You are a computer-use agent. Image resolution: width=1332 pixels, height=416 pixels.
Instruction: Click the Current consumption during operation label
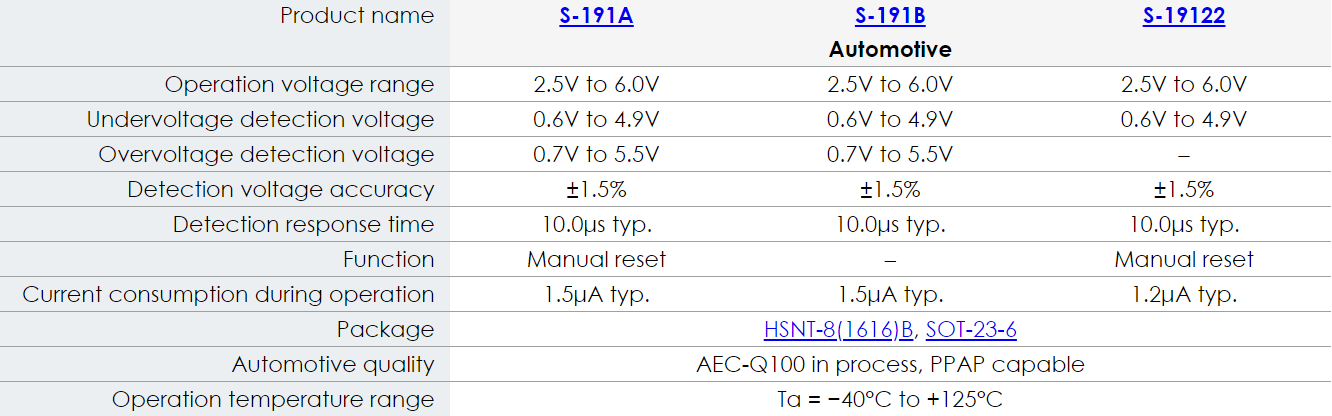[228, 295]
